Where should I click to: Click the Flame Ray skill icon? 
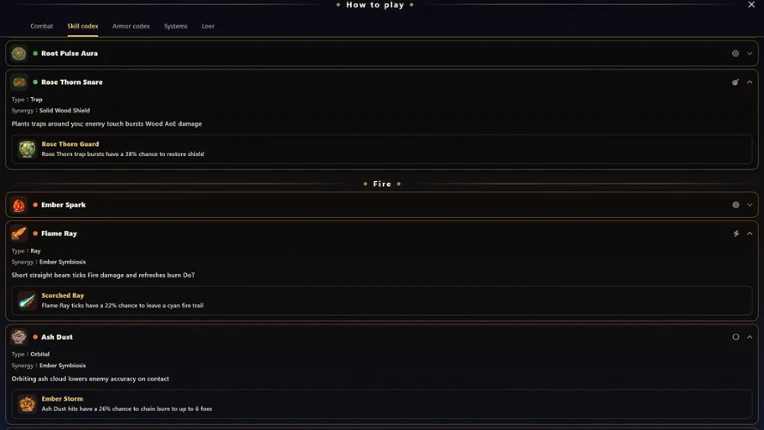pyautogui.click(x=19, y=234)
